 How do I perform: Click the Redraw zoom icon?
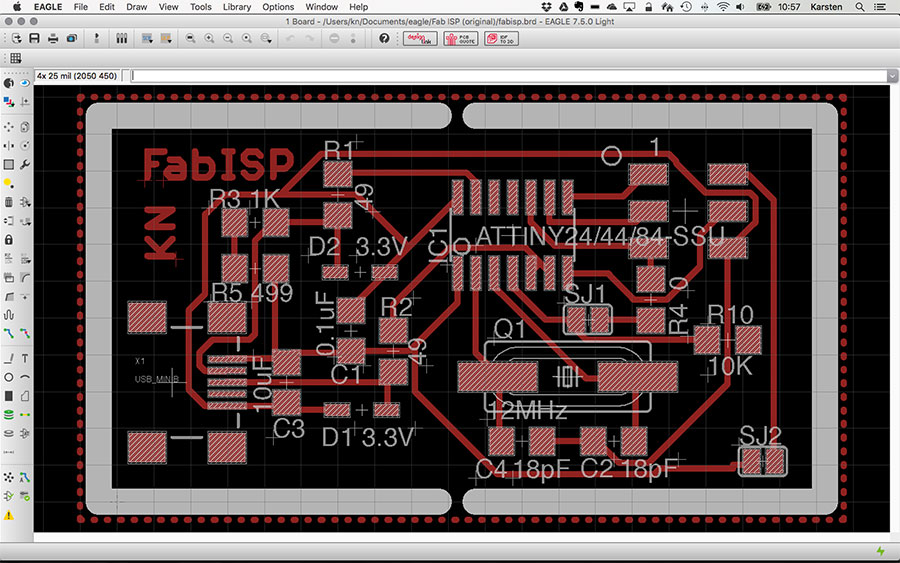247,38
